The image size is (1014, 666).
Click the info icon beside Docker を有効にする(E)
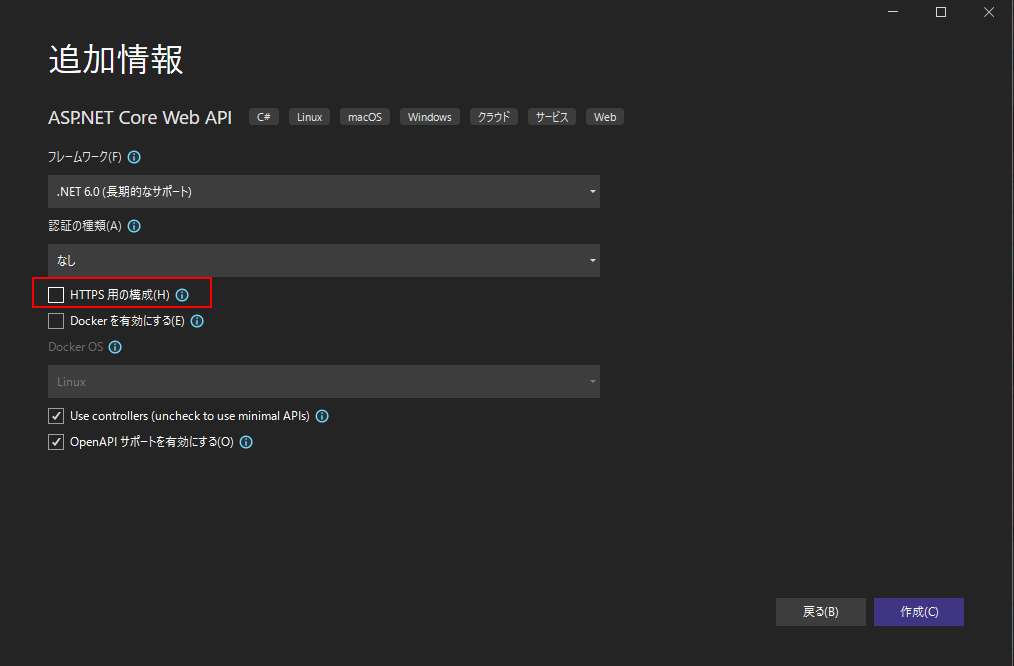[197, 321]
